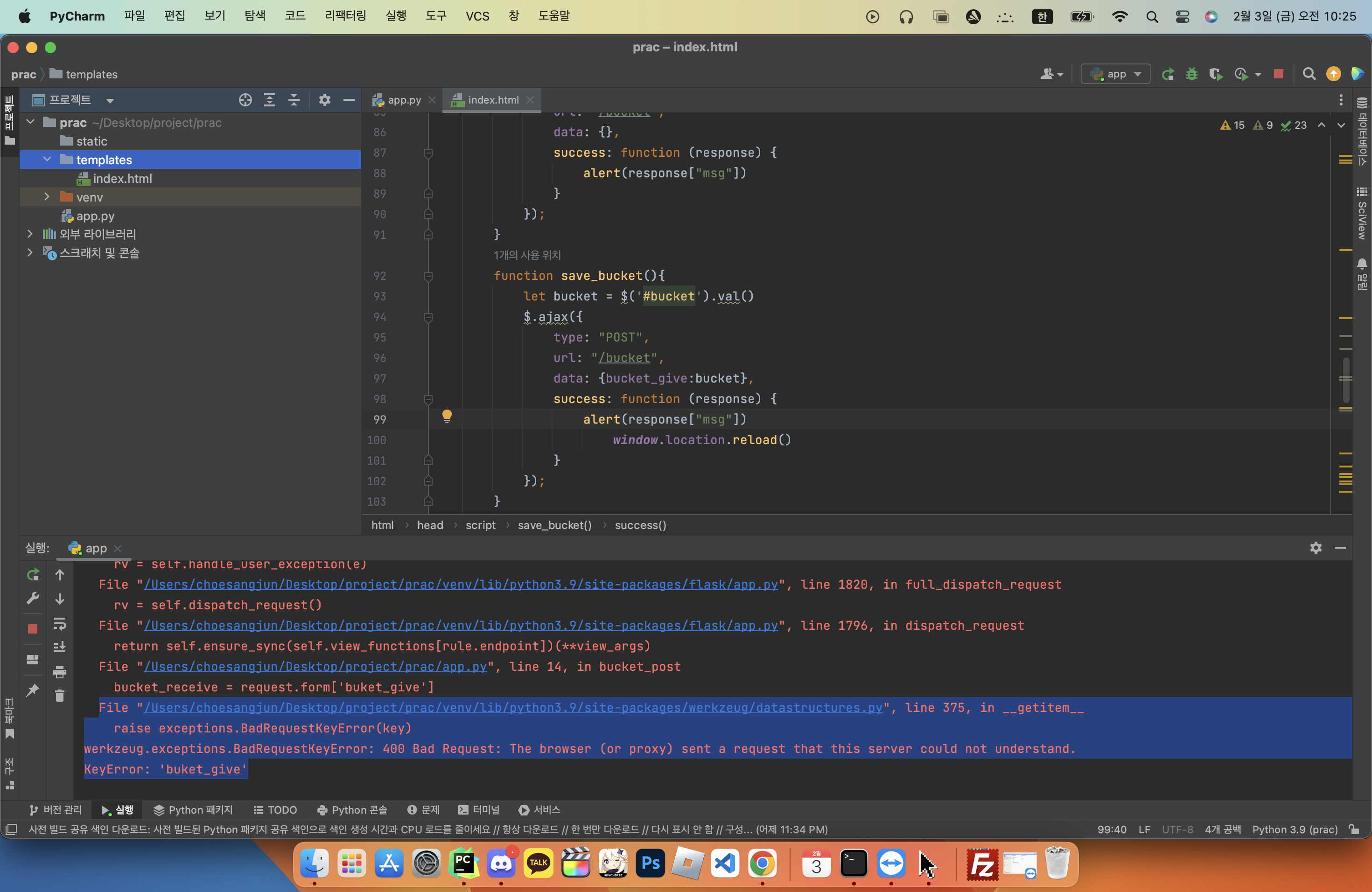Expand the external libraries node

pyautogui.click(x=30, y=234)
